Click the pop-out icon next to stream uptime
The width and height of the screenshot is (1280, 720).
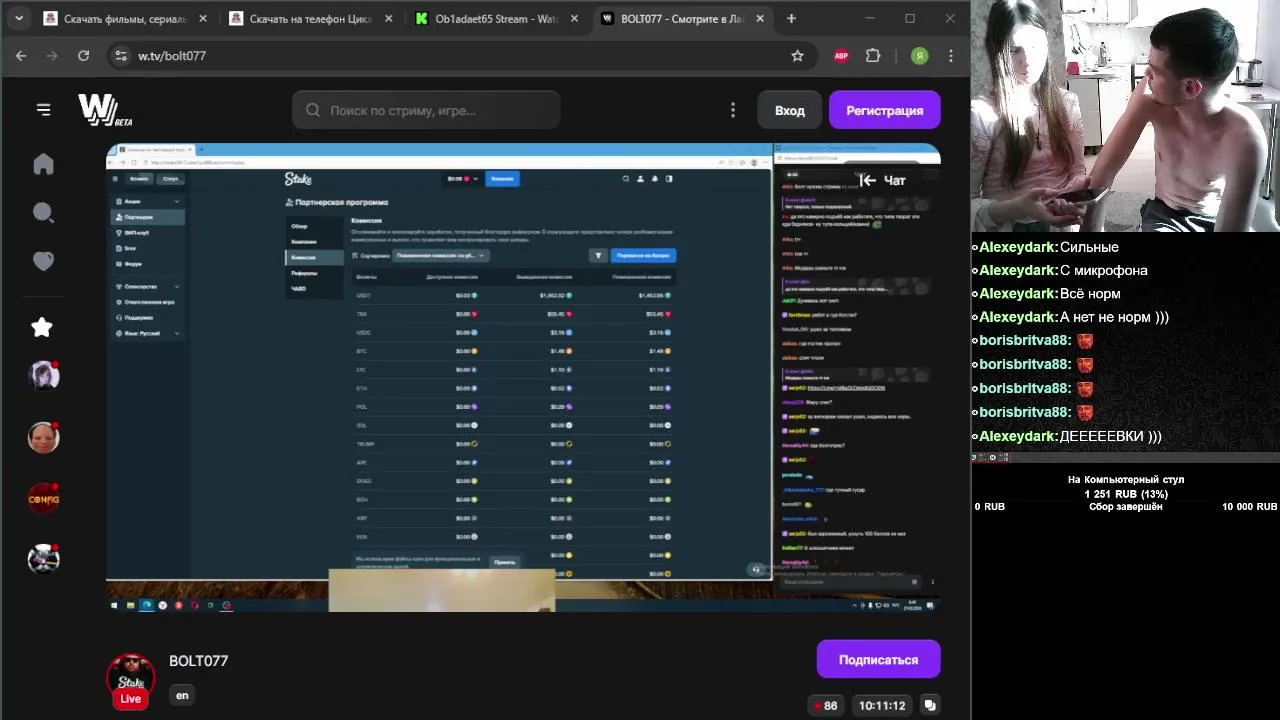[x=930, y=705]
